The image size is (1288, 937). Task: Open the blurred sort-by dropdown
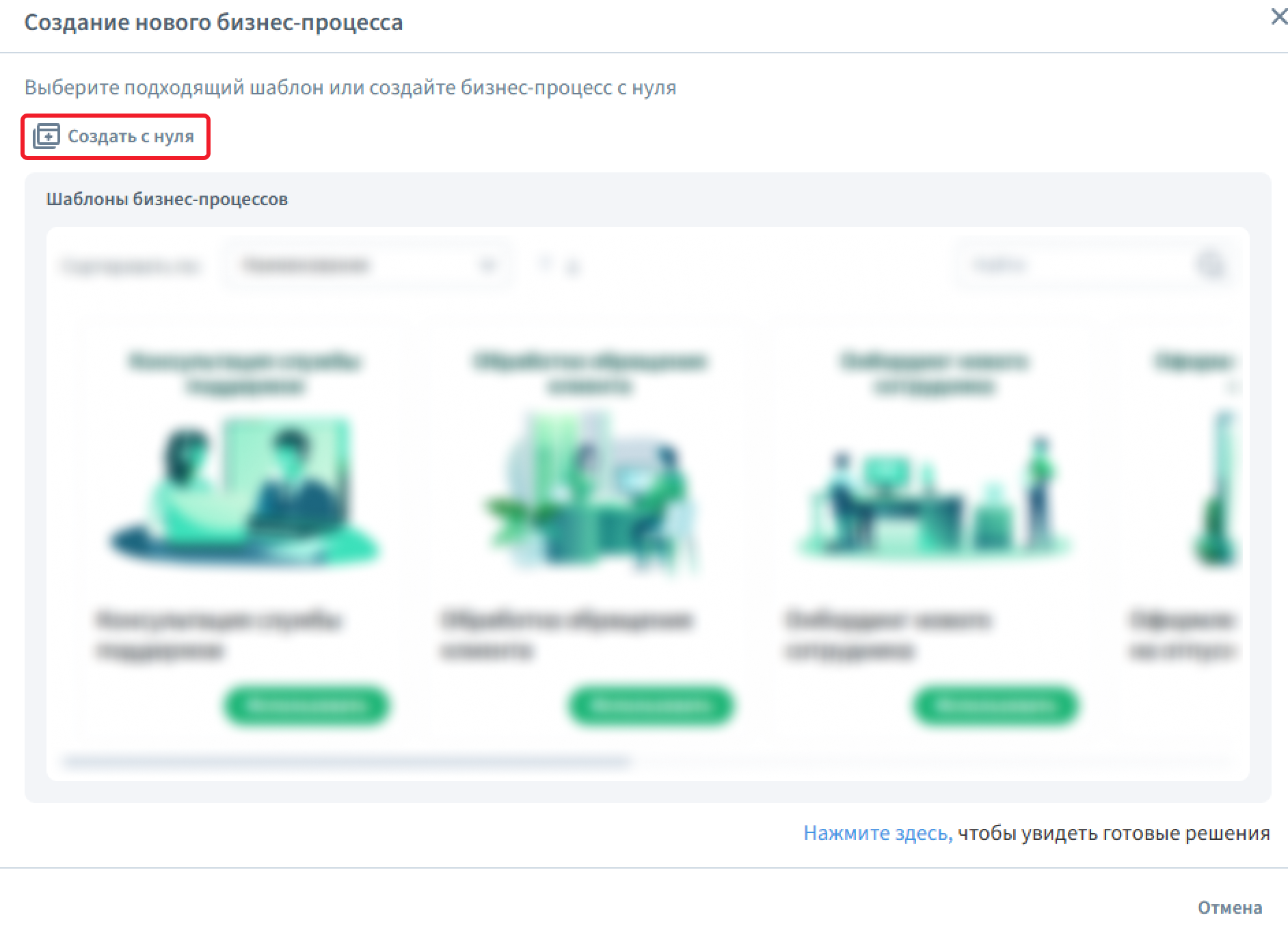pyautogui.click(x=367, y=265)
